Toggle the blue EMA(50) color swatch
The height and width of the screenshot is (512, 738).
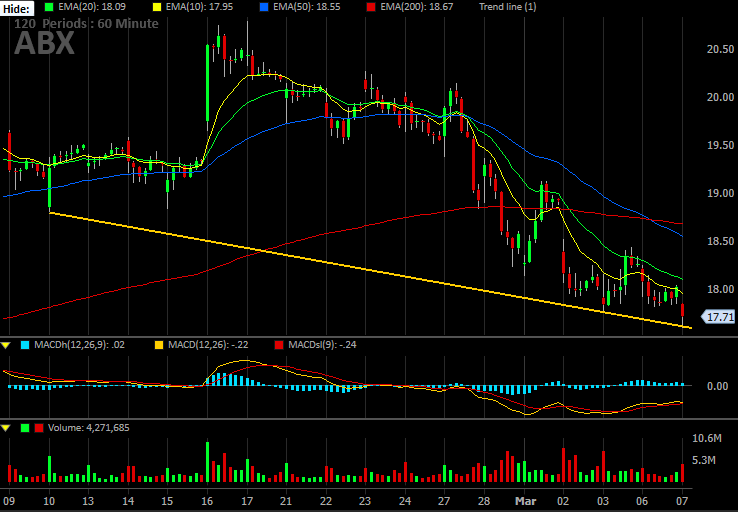[262, 7]
